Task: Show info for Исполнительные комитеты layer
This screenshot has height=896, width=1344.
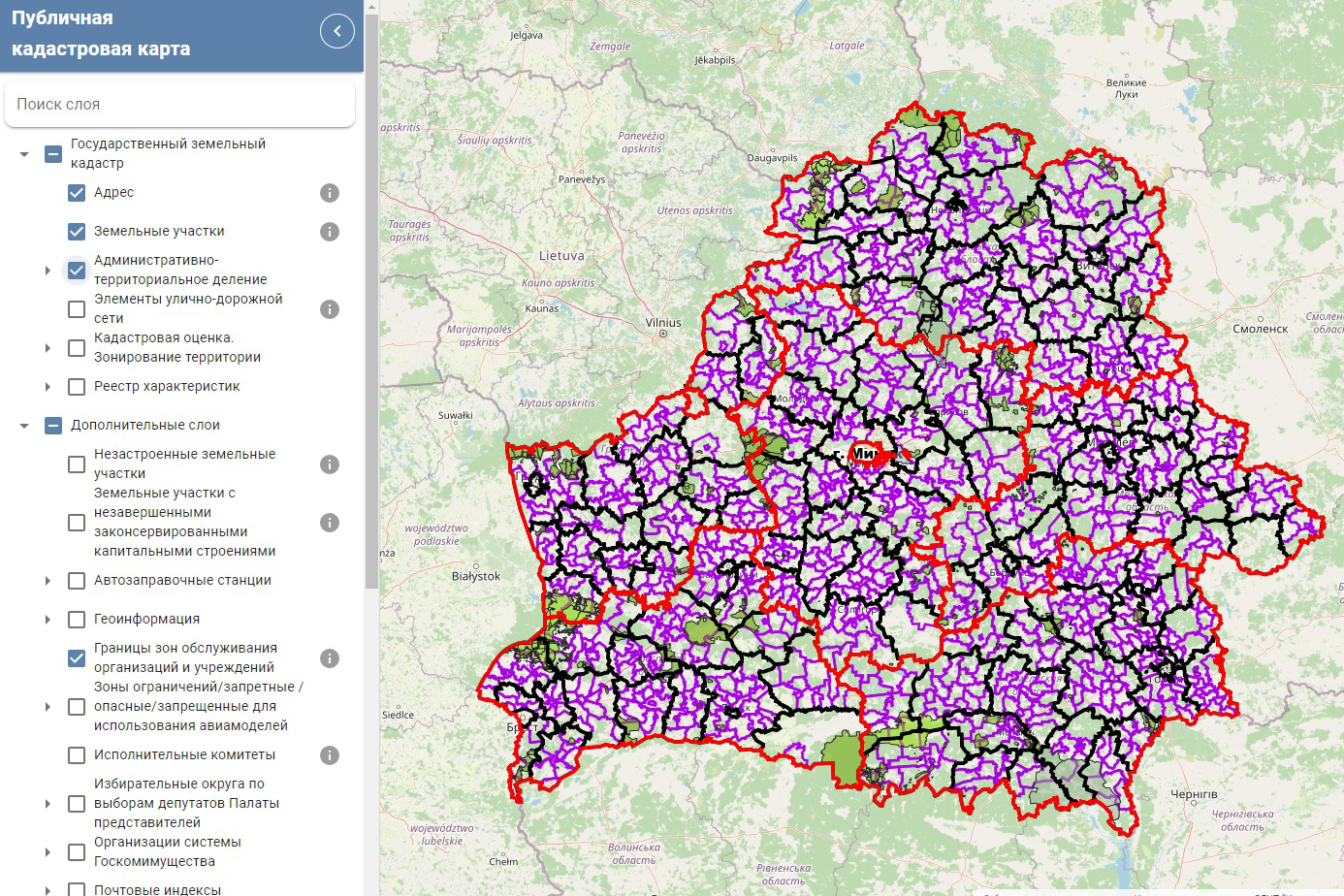Action: tap(330, 755)
